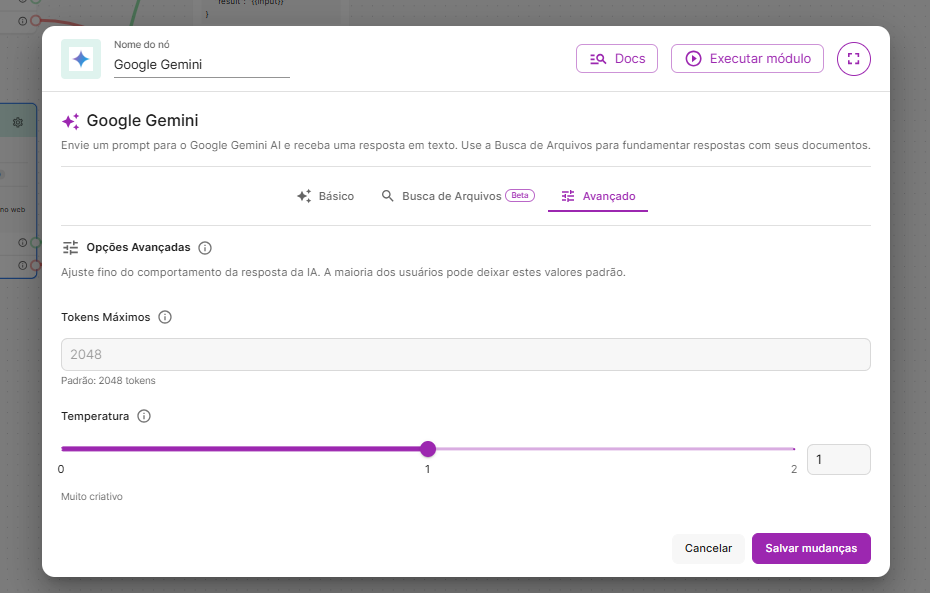Click the gear icon on the background node
Viewport: 930px width, 593px height.
tap(18, 122)
